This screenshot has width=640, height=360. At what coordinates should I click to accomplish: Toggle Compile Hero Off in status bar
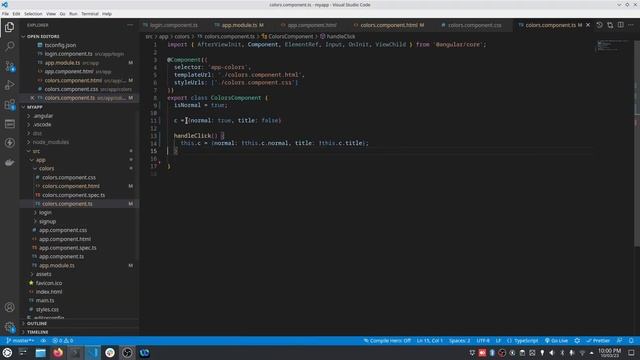(387, 340)
